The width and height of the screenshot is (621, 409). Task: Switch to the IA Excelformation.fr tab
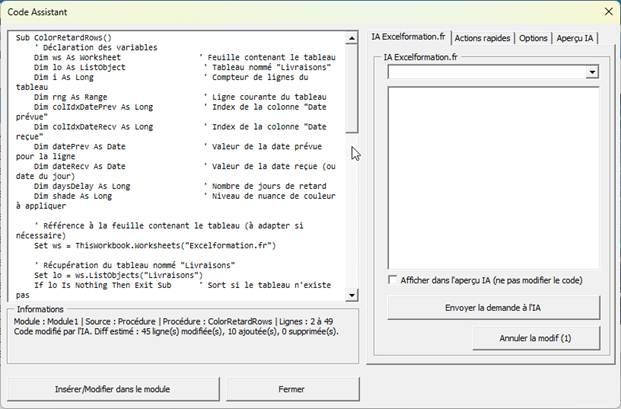click(408, 37)
